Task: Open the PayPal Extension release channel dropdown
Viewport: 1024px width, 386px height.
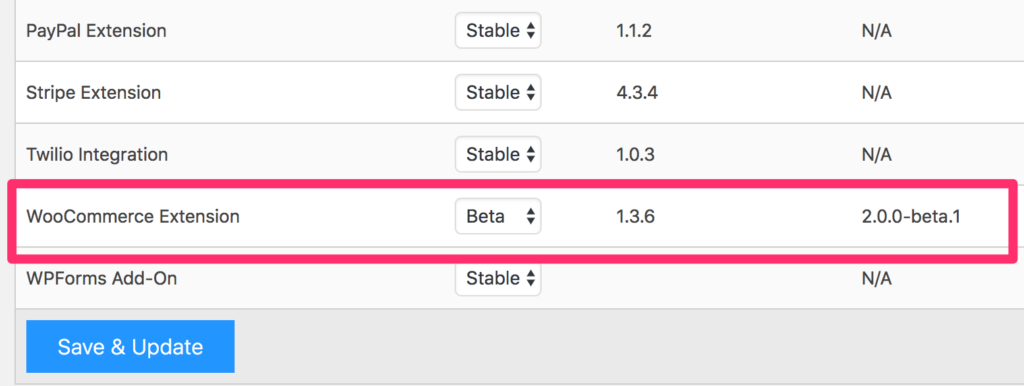Action: (498, 30)
